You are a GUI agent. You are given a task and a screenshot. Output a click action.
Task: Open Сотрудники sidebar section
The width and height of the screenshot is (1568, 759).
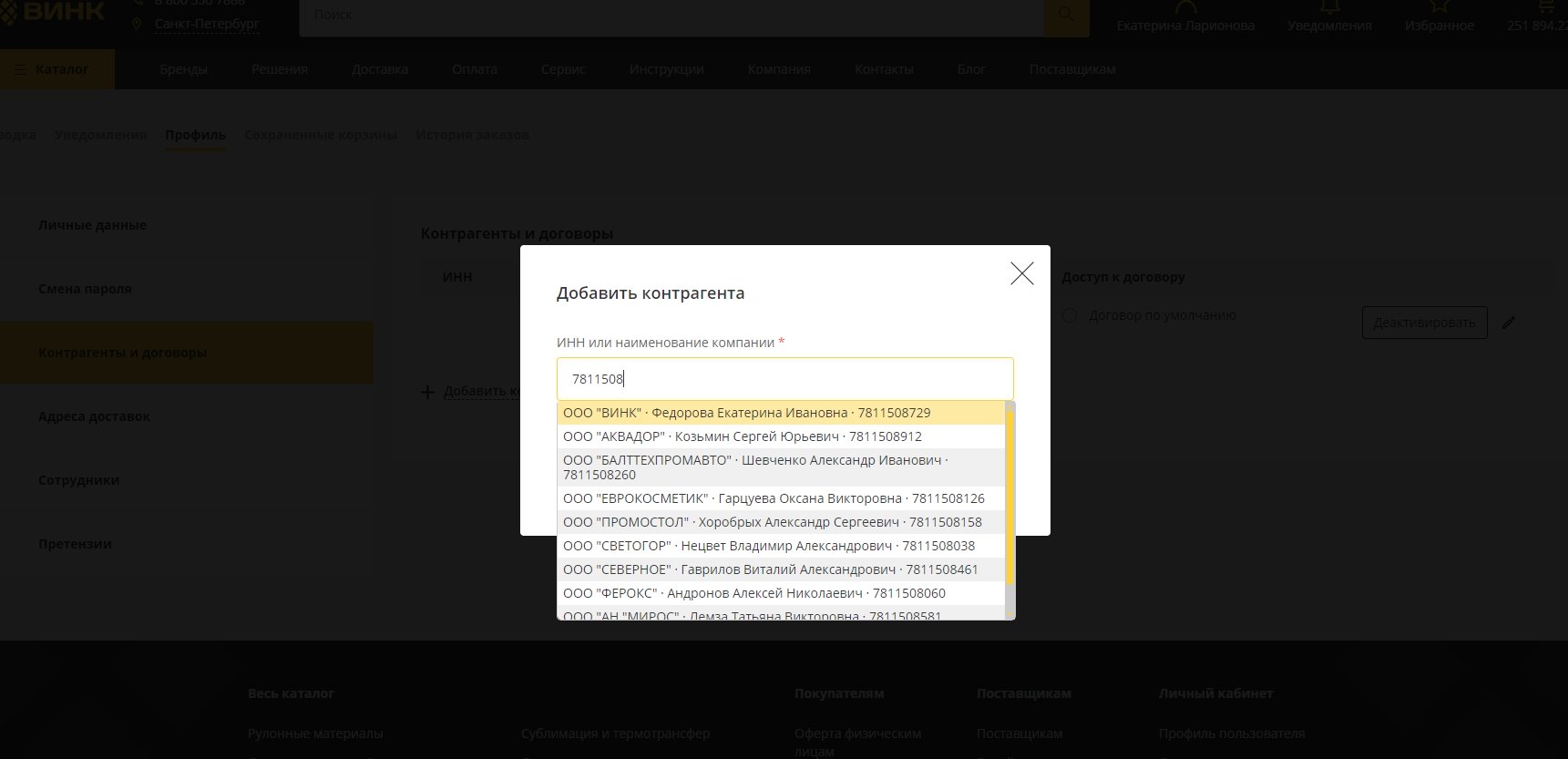tap(186, 480)
